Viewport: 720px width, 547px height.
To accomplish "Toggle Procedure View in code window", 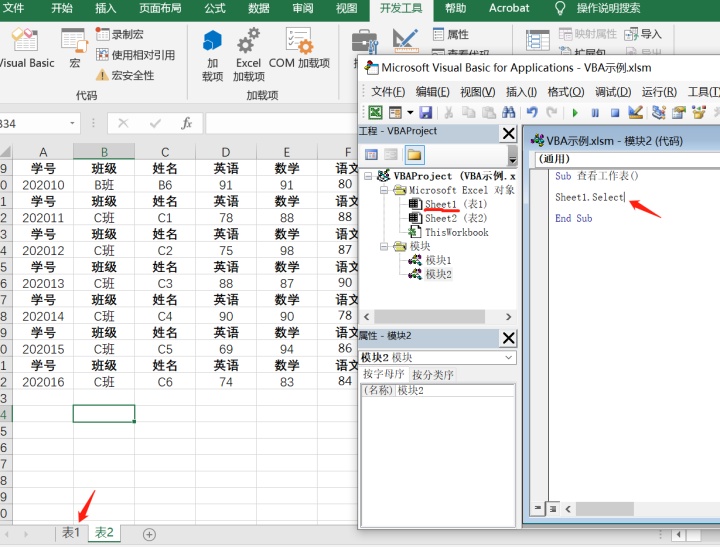I will tap(537, 508).
